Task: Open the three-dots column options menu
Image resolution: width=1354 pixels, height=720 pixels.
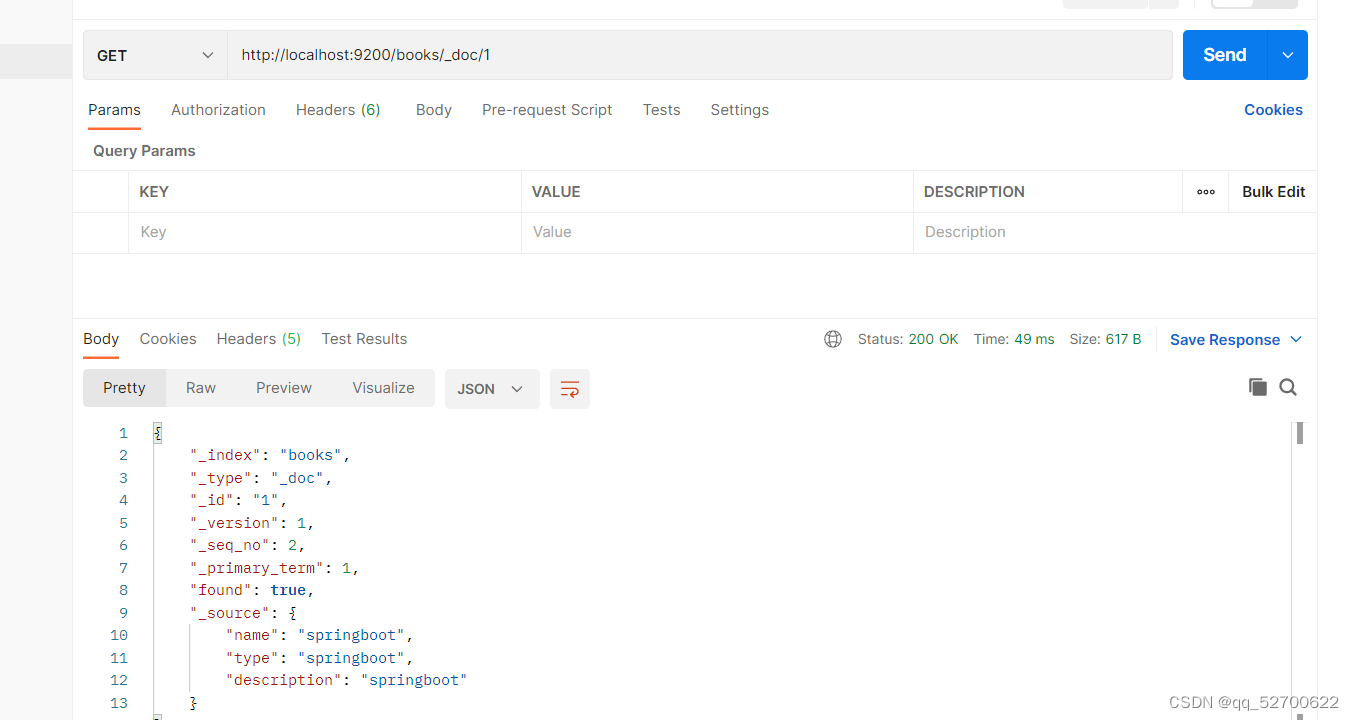Action: click(1206, 192)
